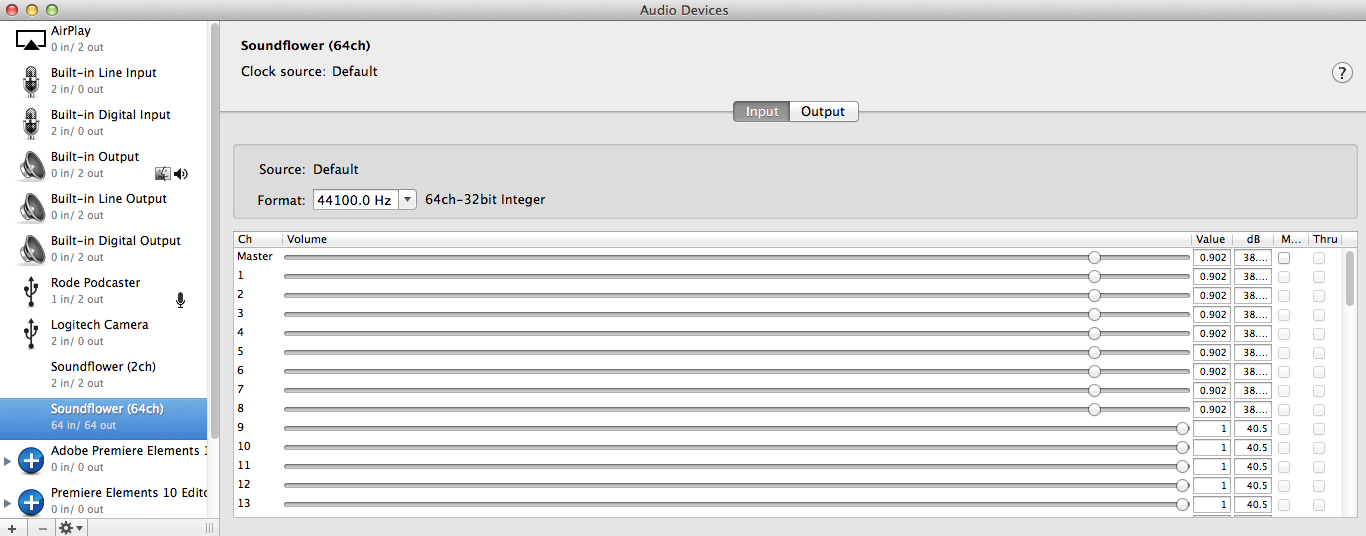Click the Logitech Camera USB icon
1366x536 pixels.
[31, 333]
